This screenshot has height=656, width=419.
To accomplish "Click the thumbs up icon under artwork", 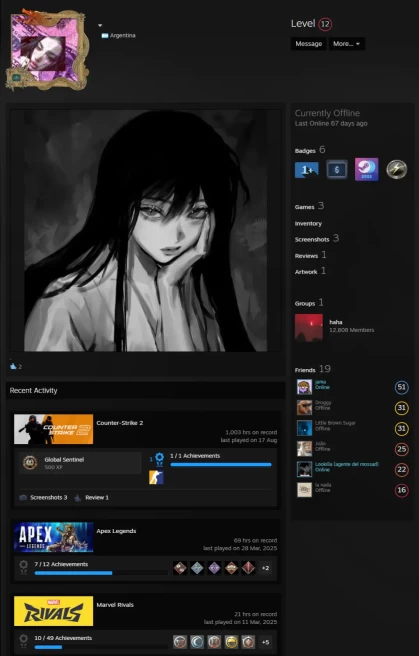I will pos(13,366).
